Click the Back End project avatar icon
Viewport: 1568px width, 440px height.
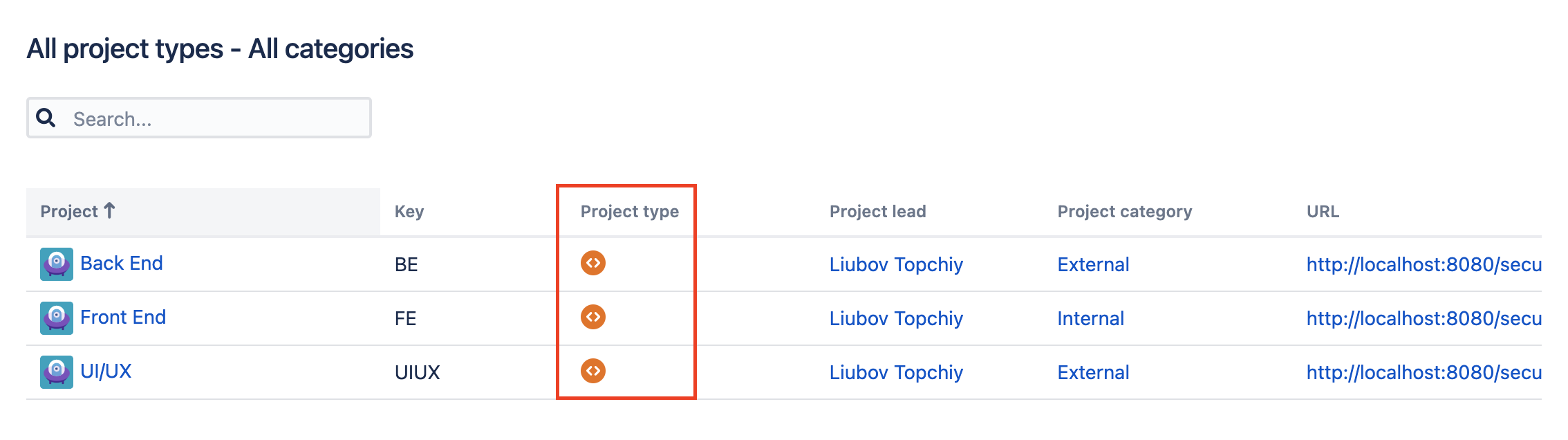57,264
